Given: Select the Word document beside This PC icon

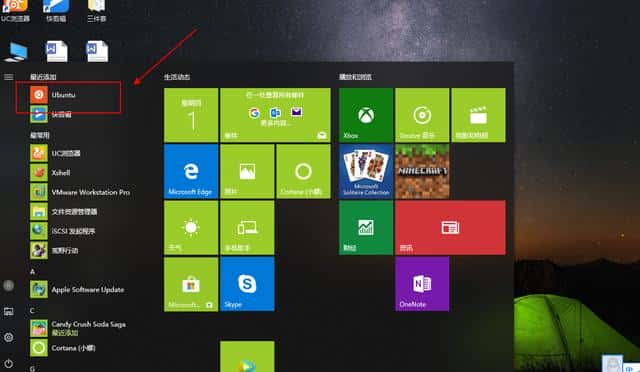Looking at the screenshot, I should point(56,51).
